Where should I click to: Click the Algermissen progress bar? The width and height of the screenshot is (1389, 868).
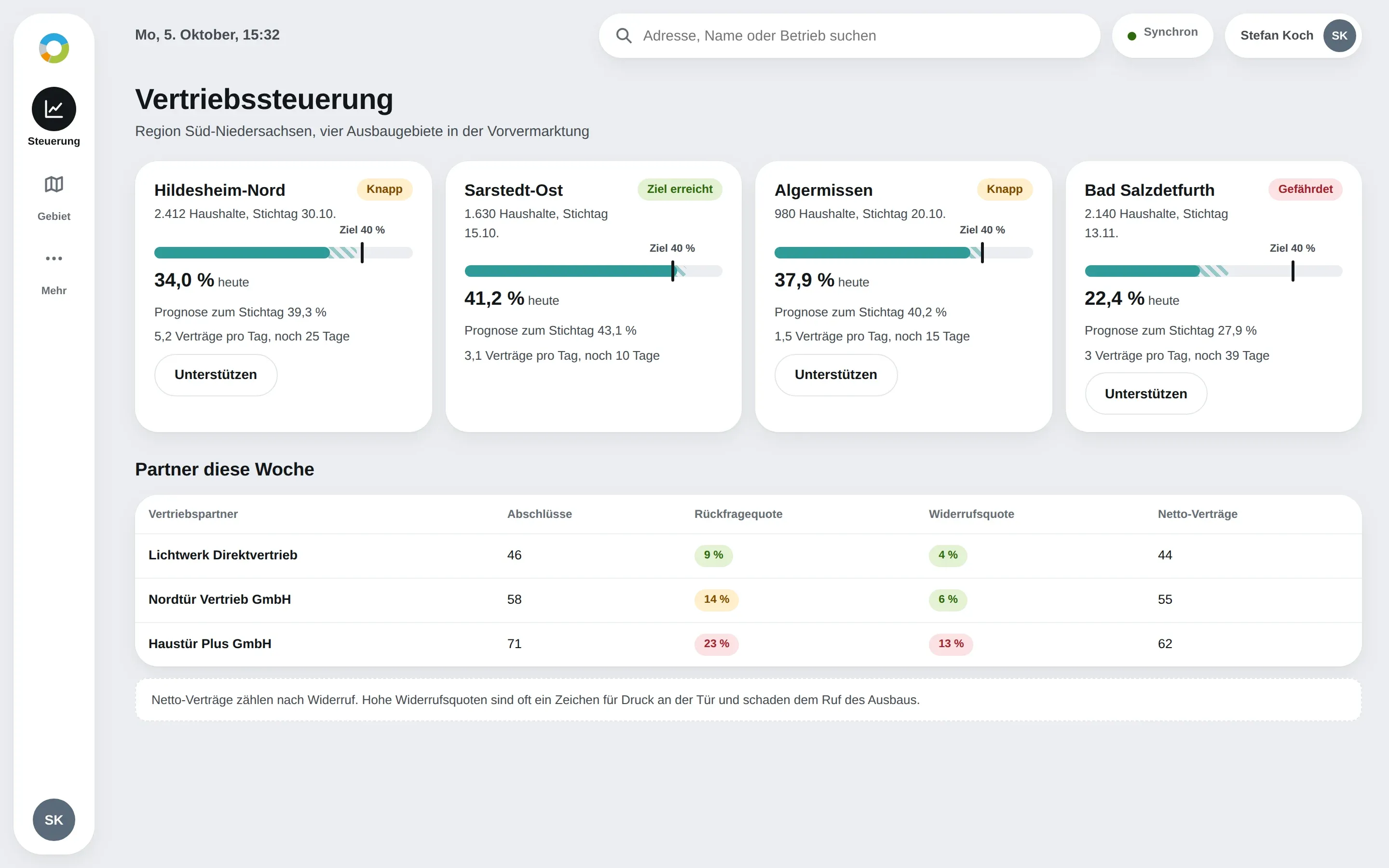[903, 253]
